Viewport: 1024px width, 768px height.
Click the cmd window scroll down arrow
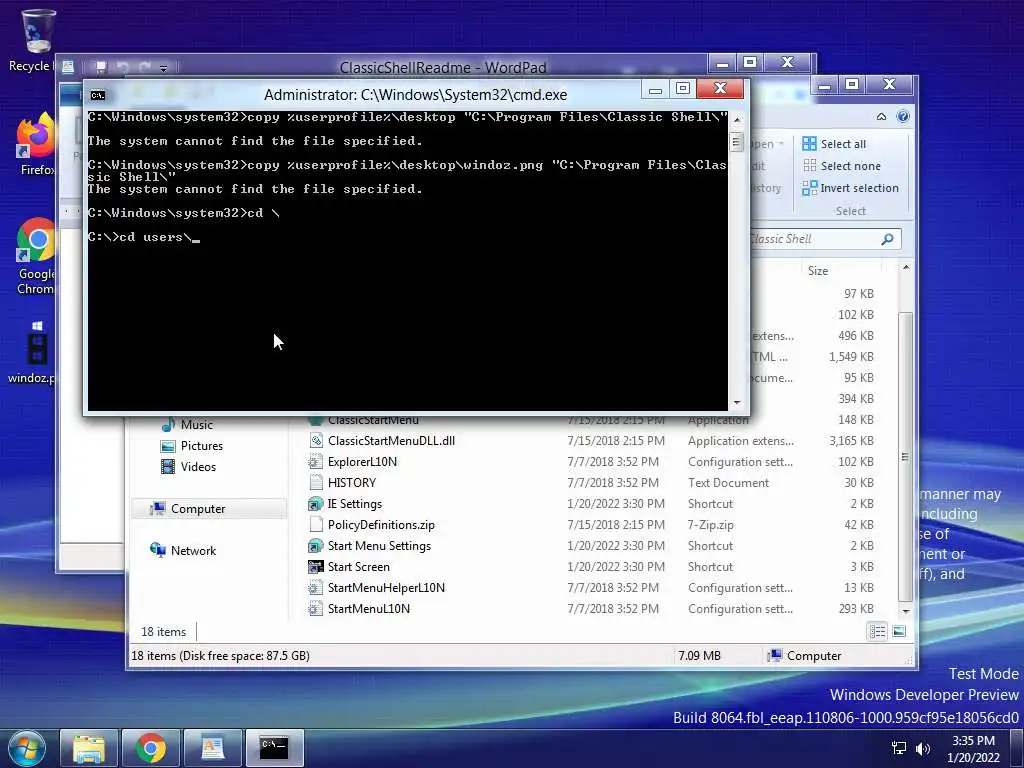pos(737,403)
